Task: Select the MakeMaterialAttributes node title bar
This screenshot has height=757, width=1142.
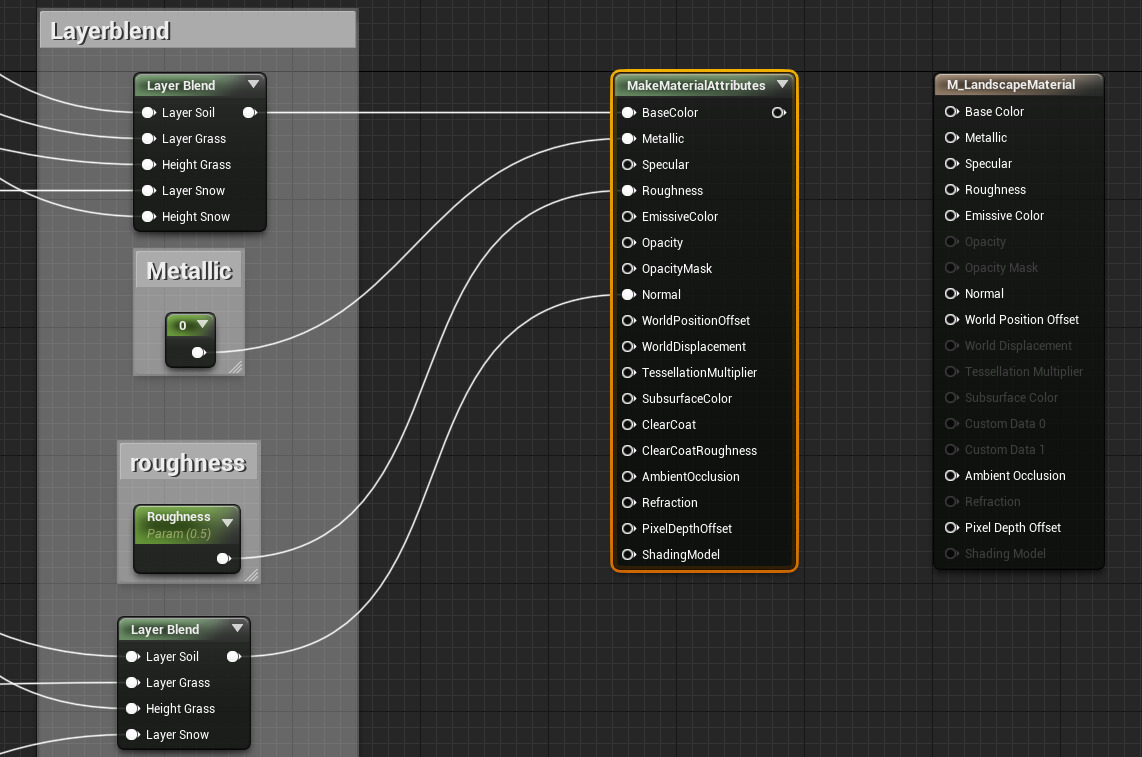Action: click(x=695, y=86)
